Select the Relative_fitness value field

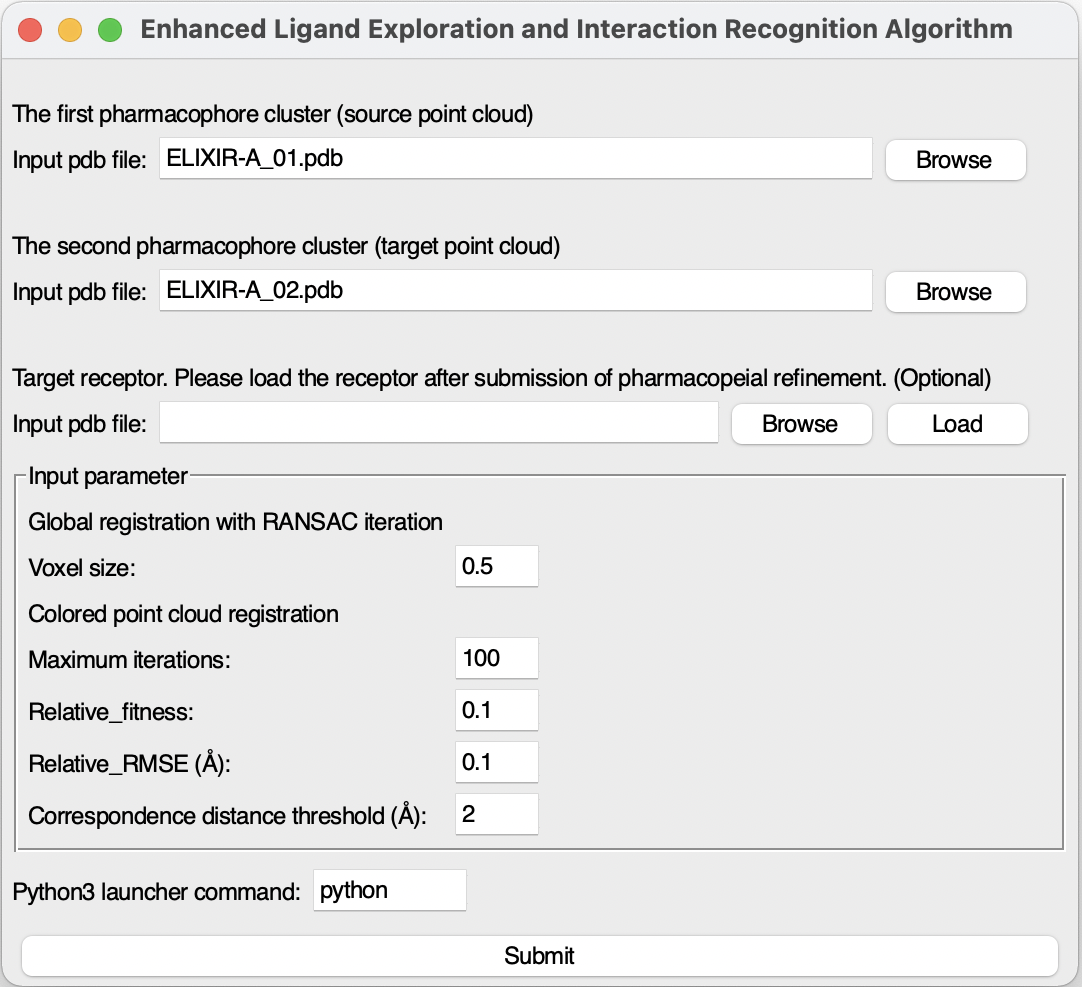tap(496, 710)
